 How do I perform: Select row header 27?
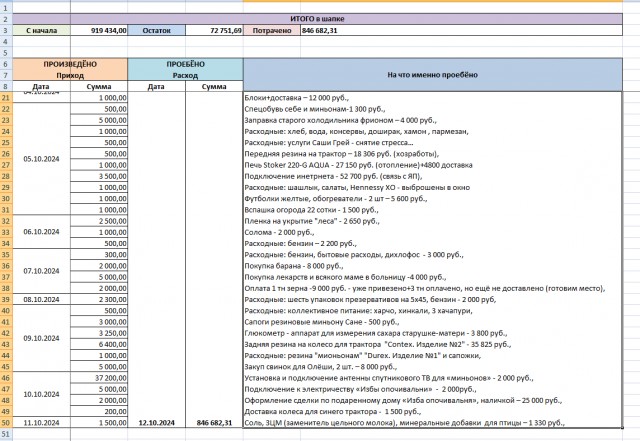tap(6, 165)
